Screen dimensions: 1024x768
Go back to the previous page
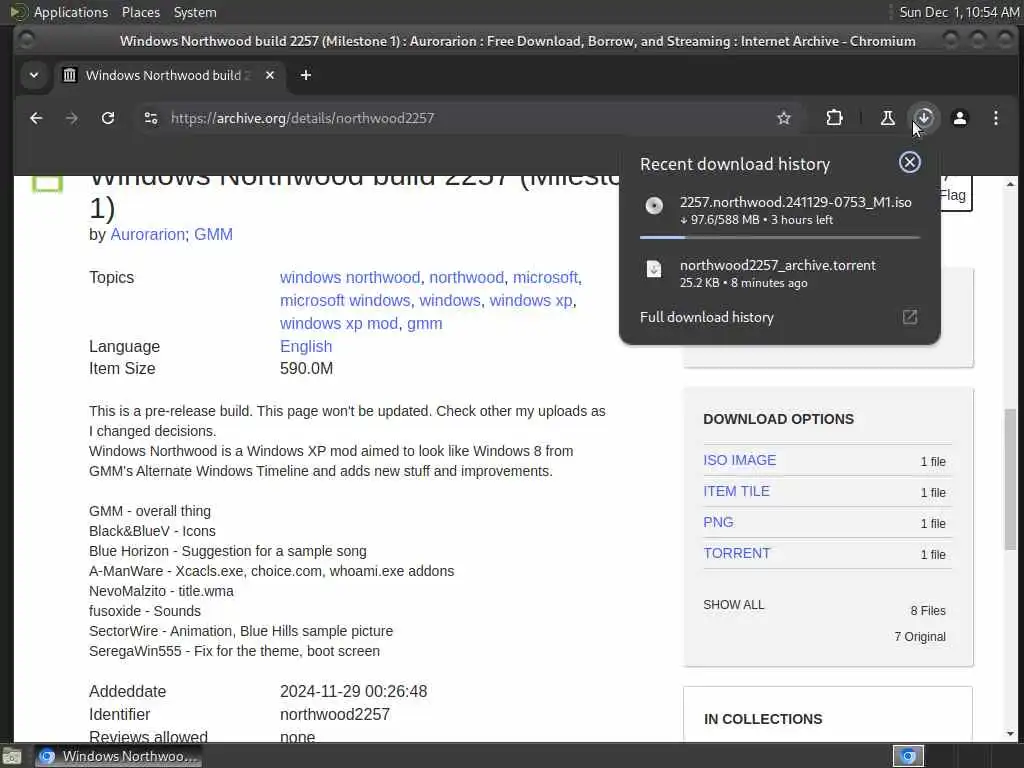pos(37,118)
